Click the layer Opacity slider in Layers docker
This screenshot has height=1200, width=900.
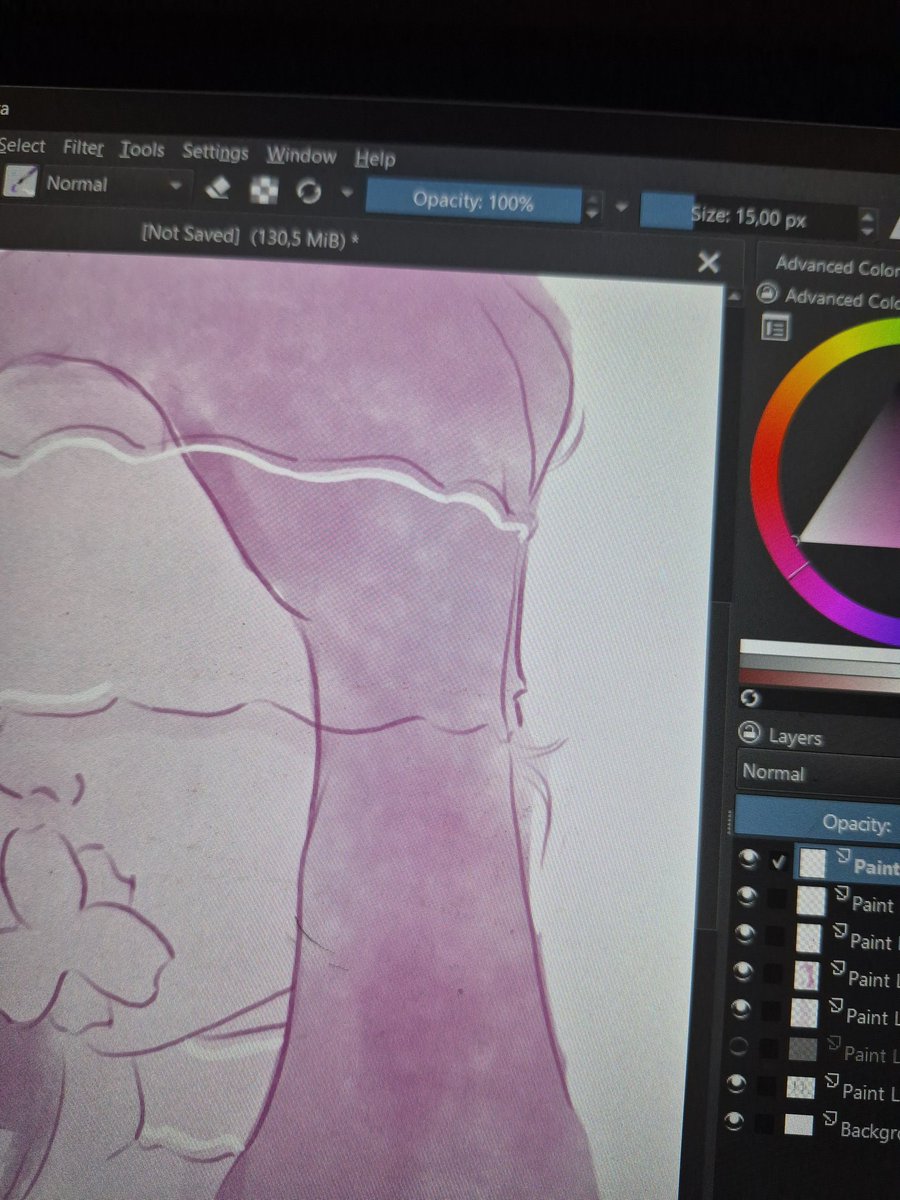click(818, 822)
